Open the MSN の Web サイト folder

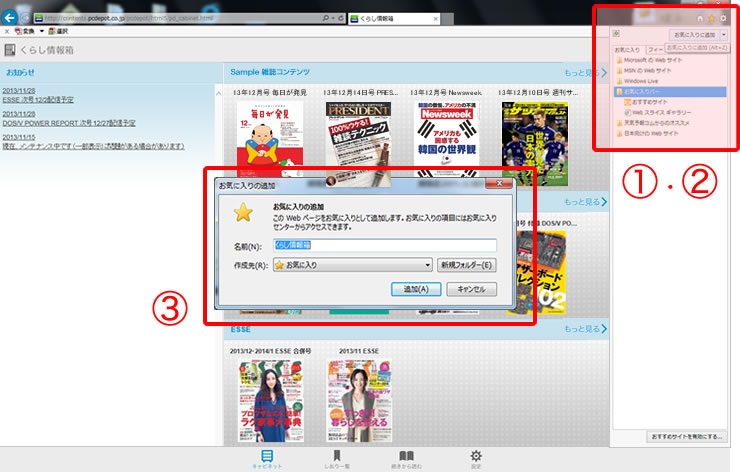(643, 70)
